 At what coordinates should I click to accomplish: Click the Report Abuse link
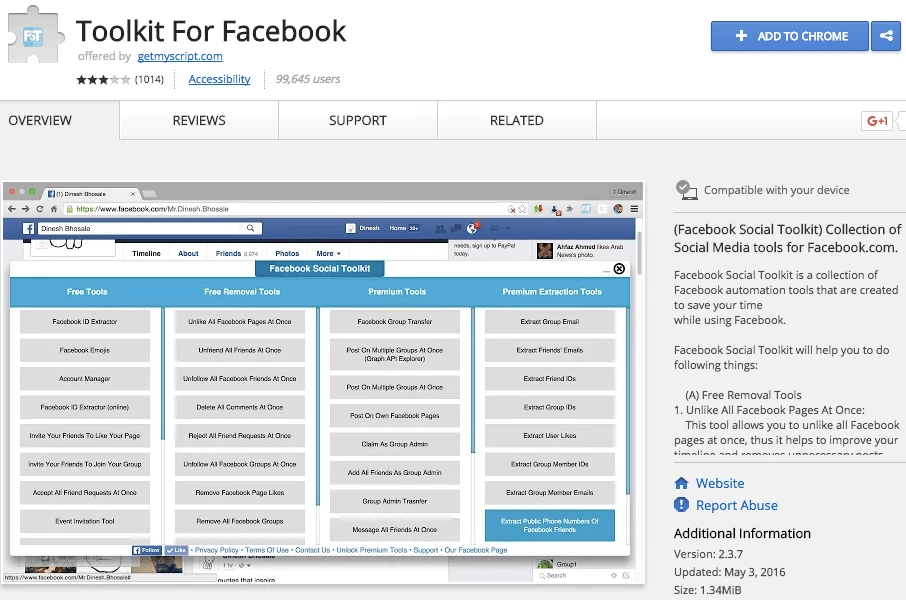coord(736,505)
